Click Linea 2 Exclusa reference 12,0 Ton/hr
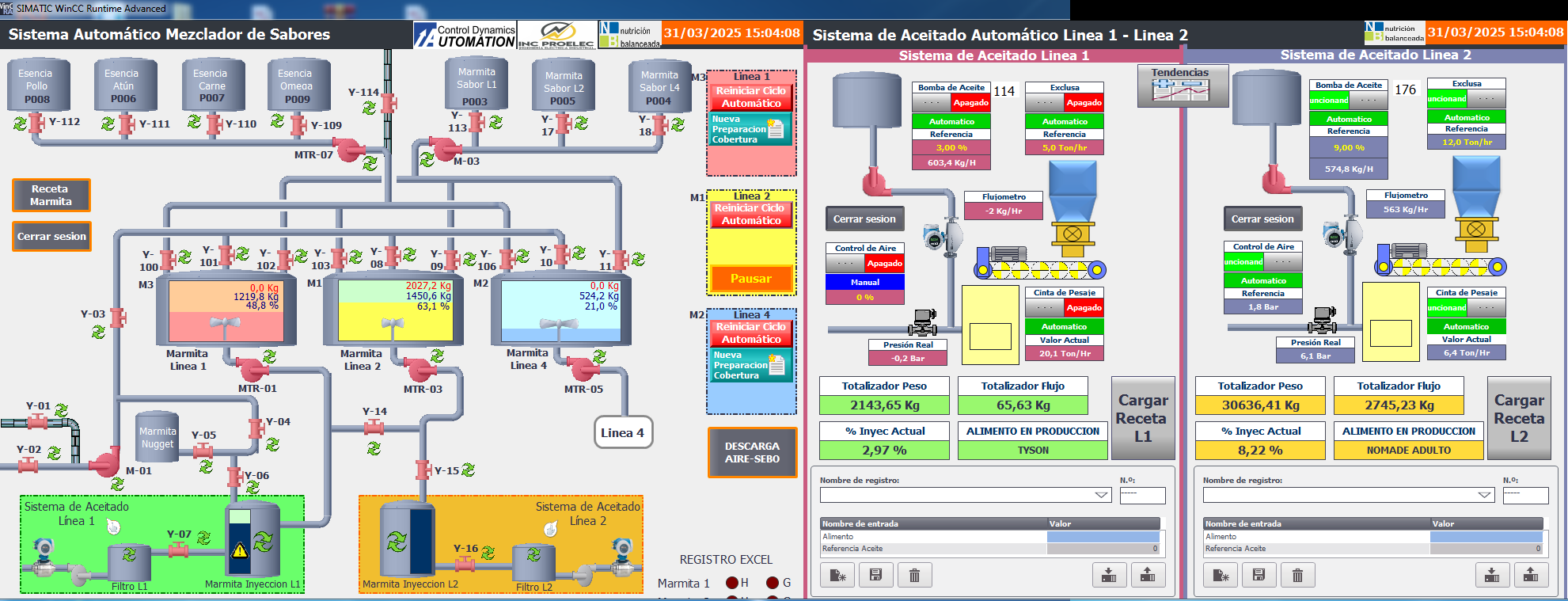The image size is (1568, 601). pos(1467,142)
